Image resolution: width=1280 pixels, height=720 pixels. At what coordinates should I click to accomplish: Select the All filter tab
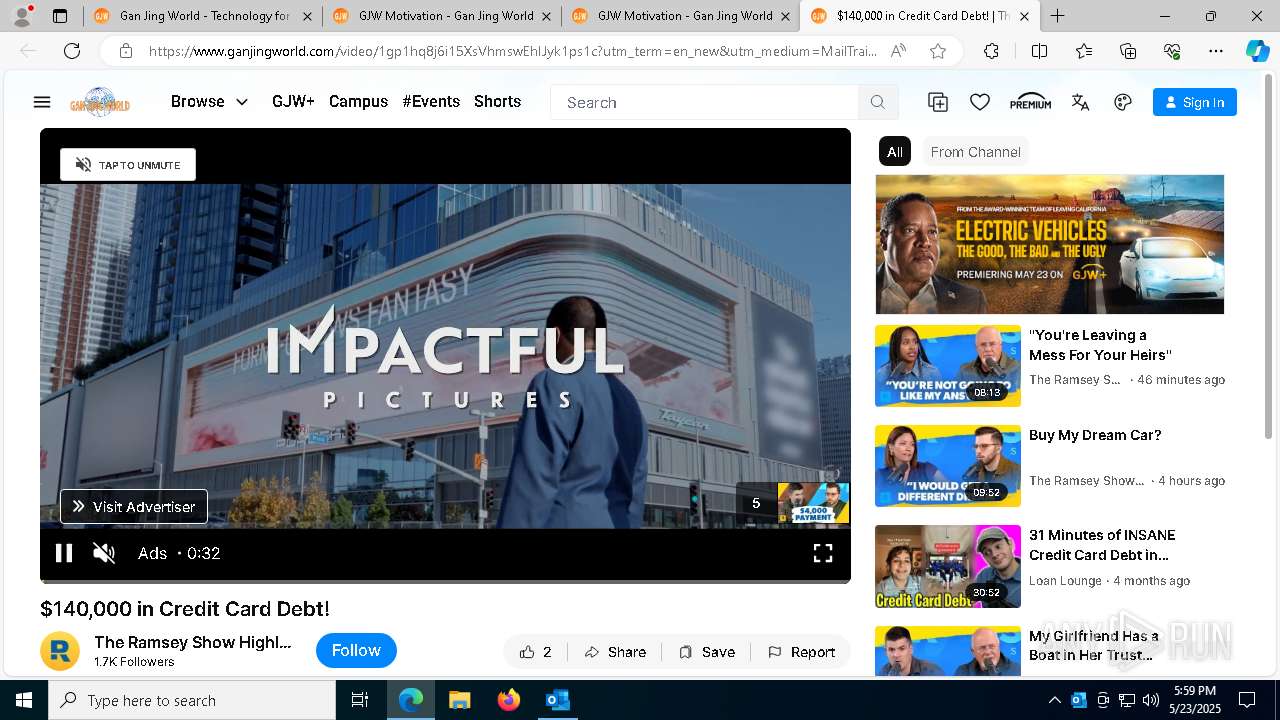tap(895, 152)
